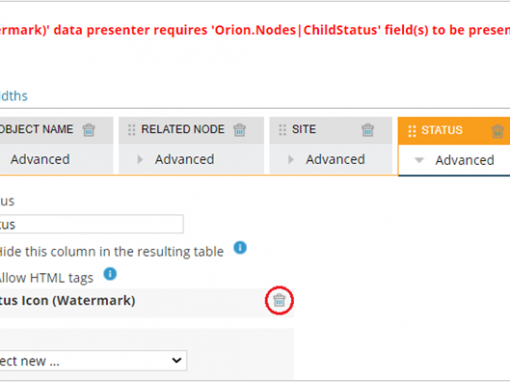
Task: Show info for Hide this column option
Action: [240, 248]
